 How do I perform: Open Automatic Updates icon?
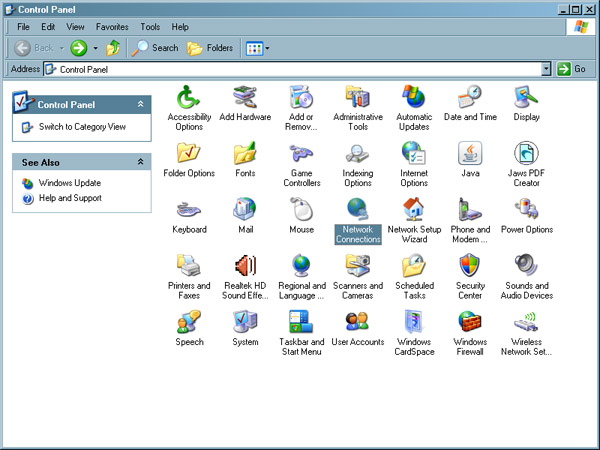414,108
